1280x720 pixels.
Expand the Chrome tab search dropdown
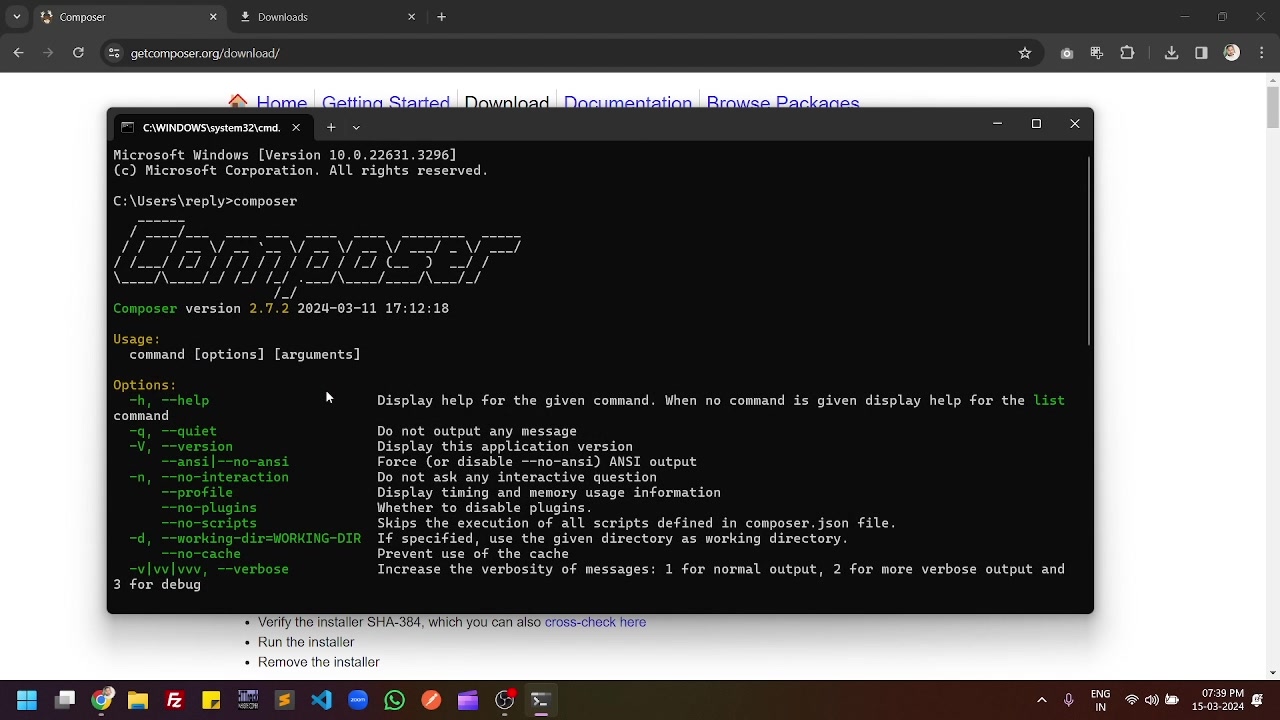[16, 17]
